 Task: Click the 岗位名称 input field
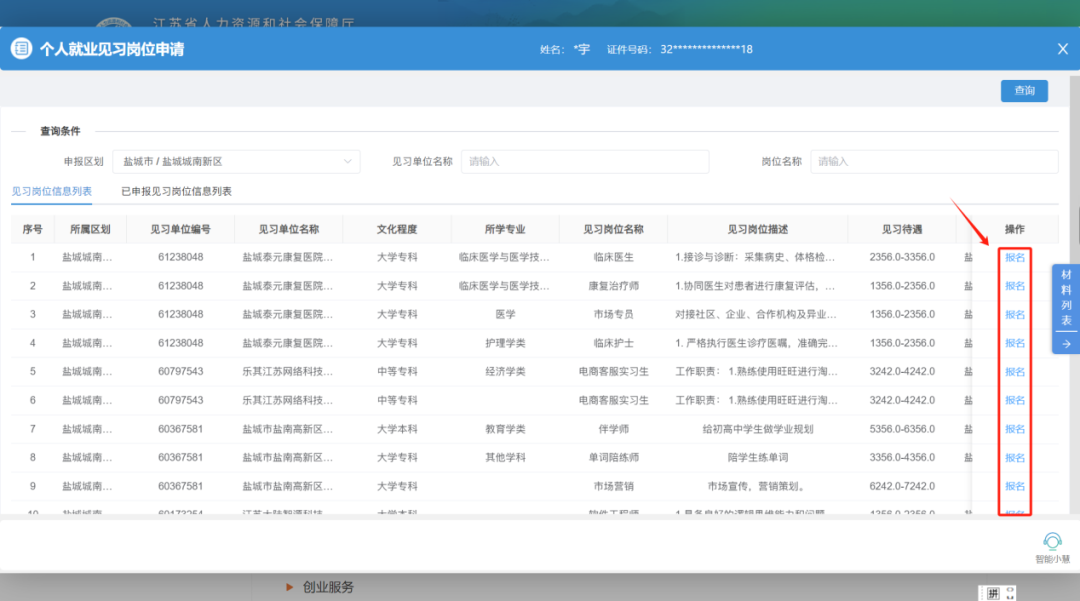click(x=934, y=161)
